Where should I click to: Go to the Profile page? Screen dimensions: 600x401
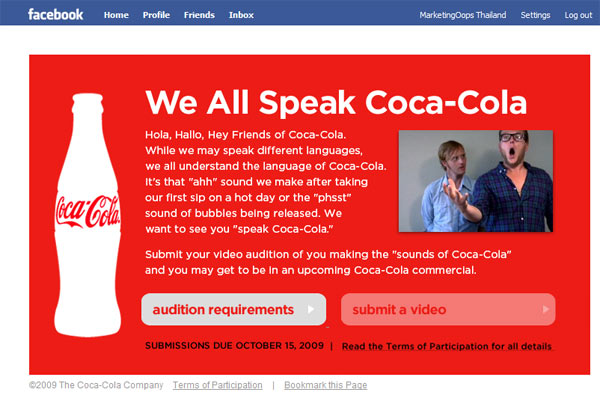click(156, 15)
